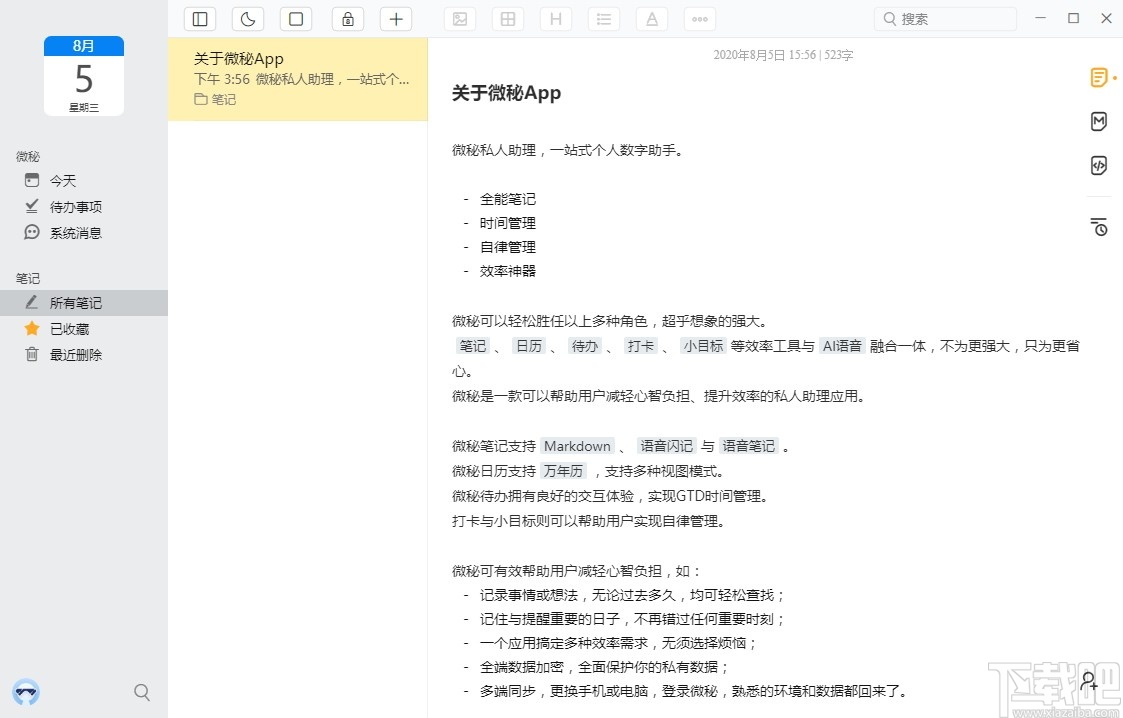Click the lock note icon
This screenshot has height=718, width=1123.
[x=348, y=19]
